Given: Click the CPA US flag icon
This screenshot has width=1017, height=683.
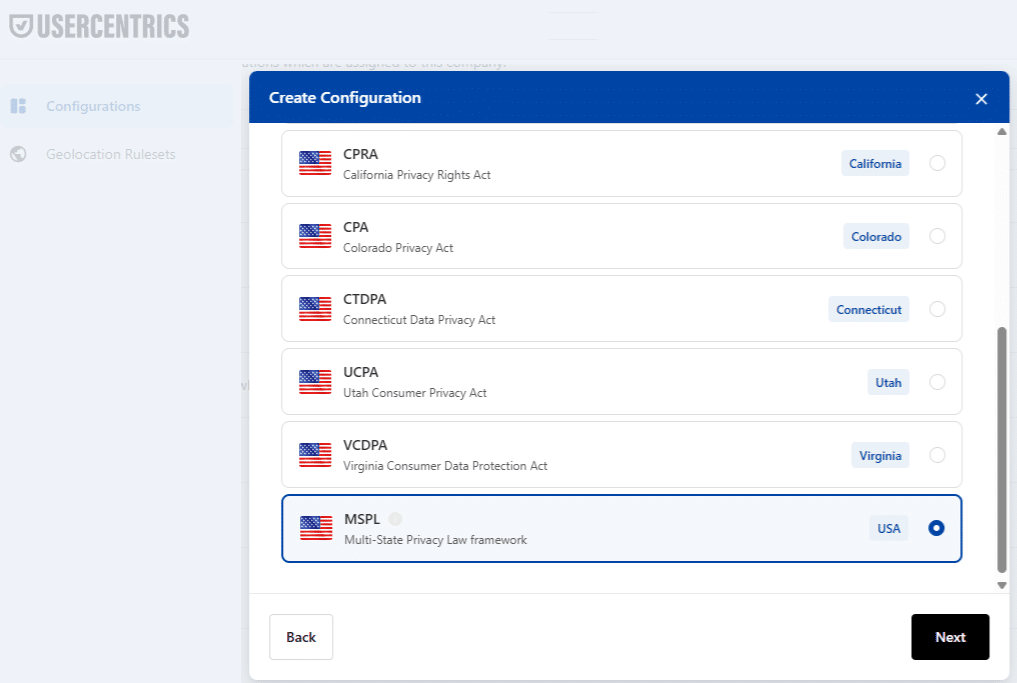Looking at the screenshot, I should click(315, 236).
